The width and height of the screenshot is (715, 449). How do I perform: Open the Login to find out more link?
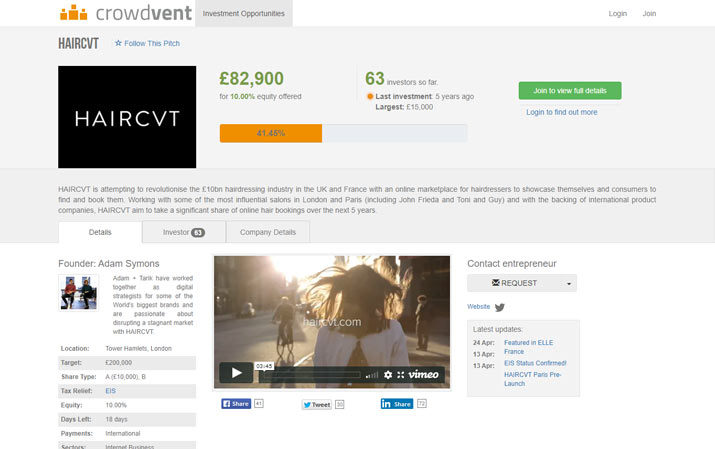[x=562, y=112]
